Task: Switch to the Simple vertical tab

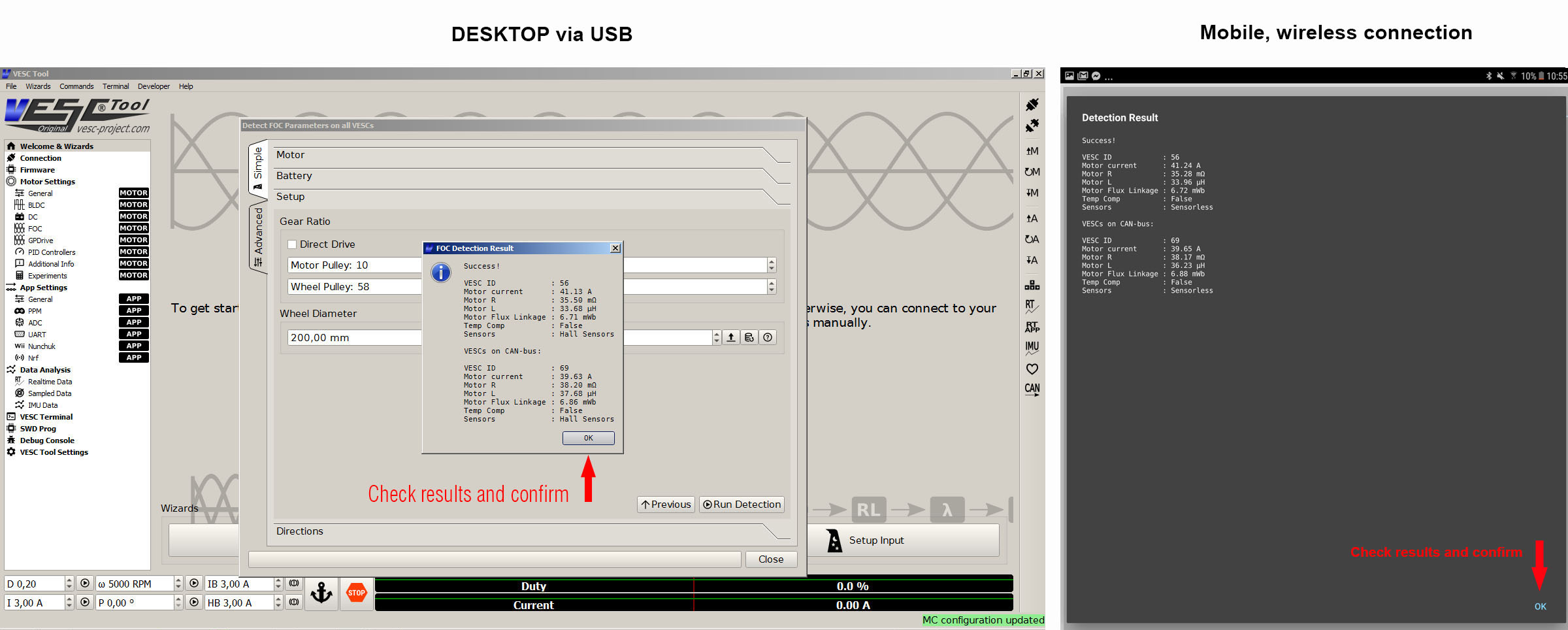Action: [x=258, y=169]
